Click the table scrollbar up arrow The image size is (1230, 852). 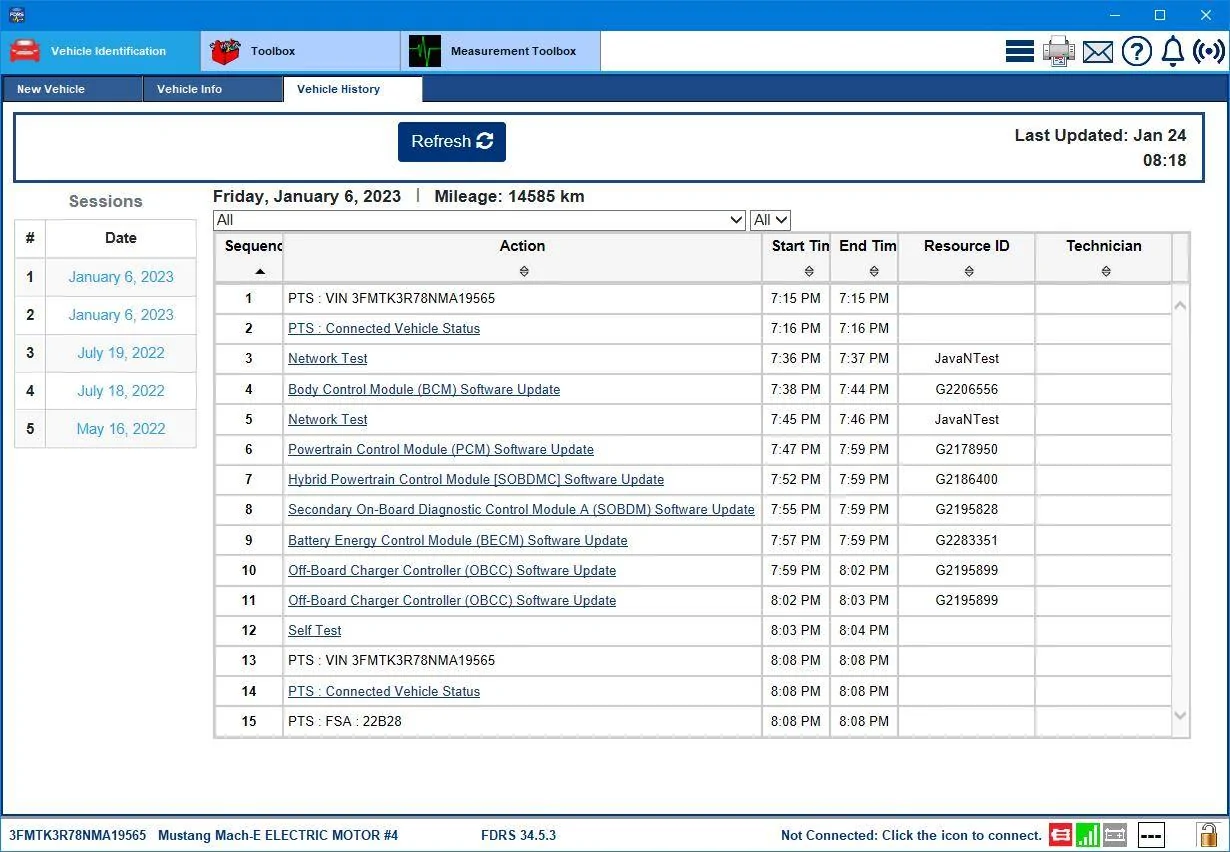pos(1180,304)
